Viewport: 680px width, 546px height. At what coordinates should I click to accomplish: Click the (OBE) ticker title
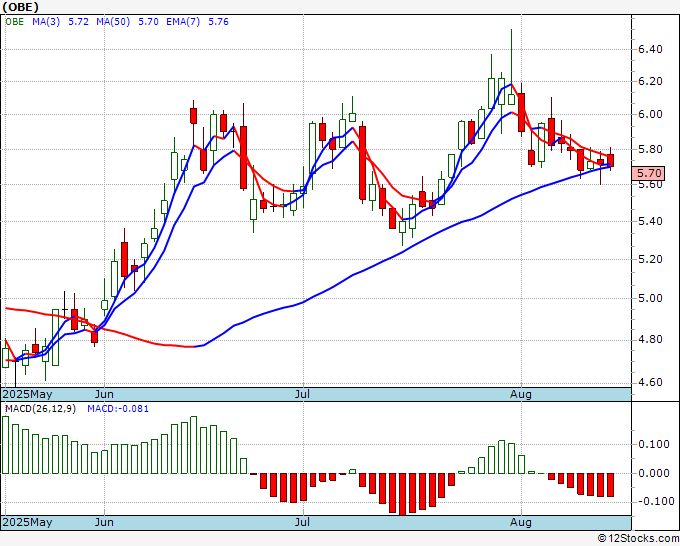coord(20,7)
